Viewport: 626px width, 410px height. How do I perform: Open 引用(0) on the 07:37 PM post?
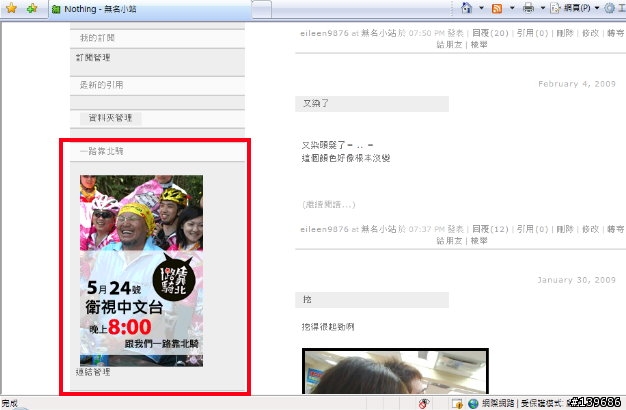[x=533, y=229]
